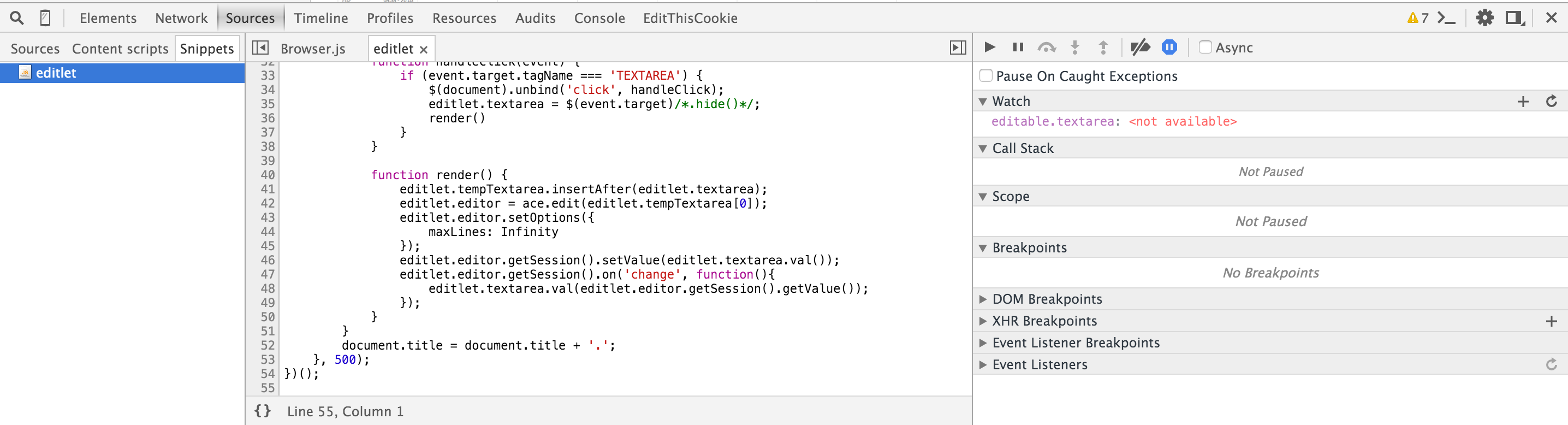Show Content scripts navigator tab
1568x425 pixels.
coord(120,49)
